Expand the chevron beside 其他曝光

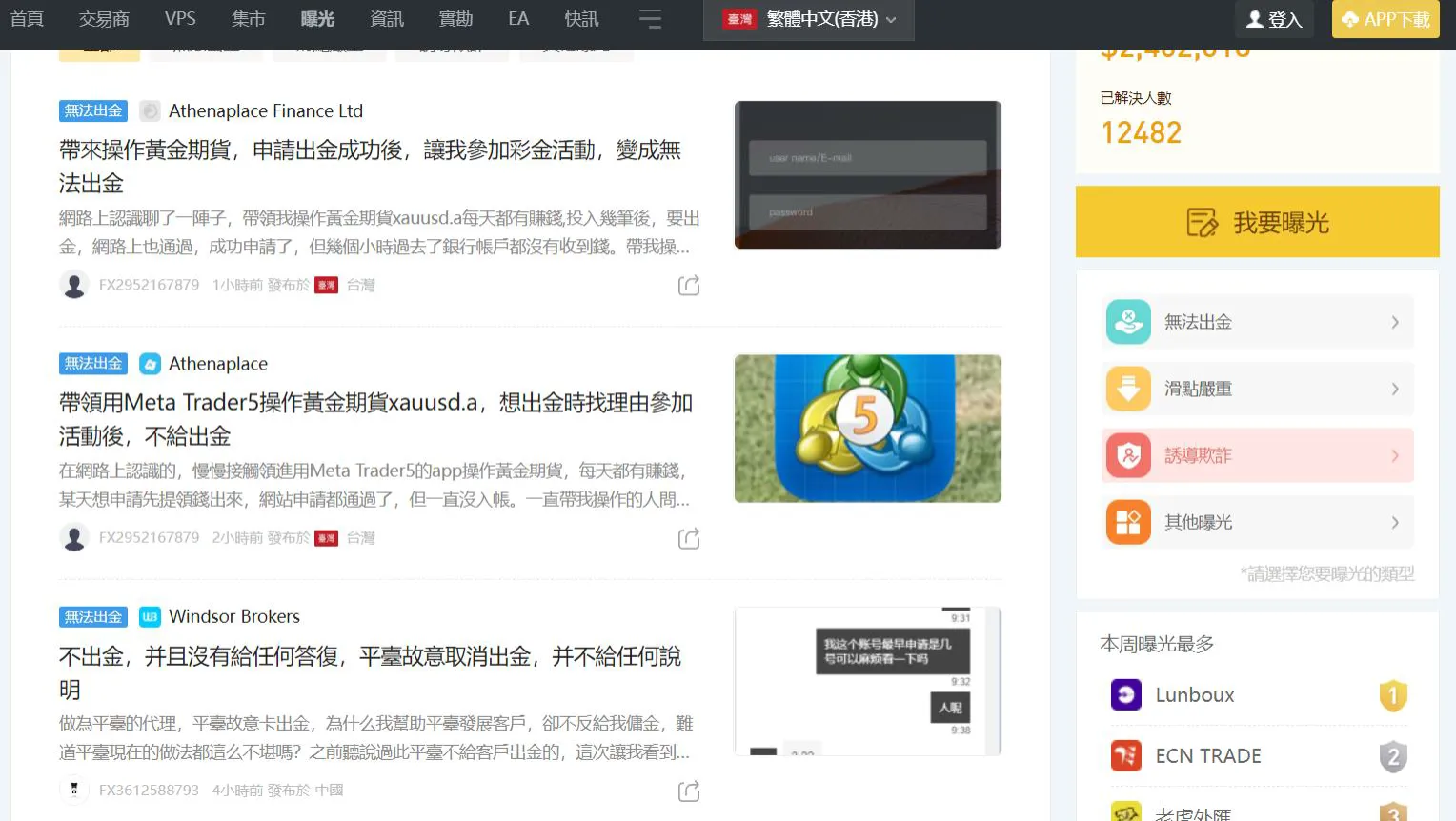coord(1395,522)
